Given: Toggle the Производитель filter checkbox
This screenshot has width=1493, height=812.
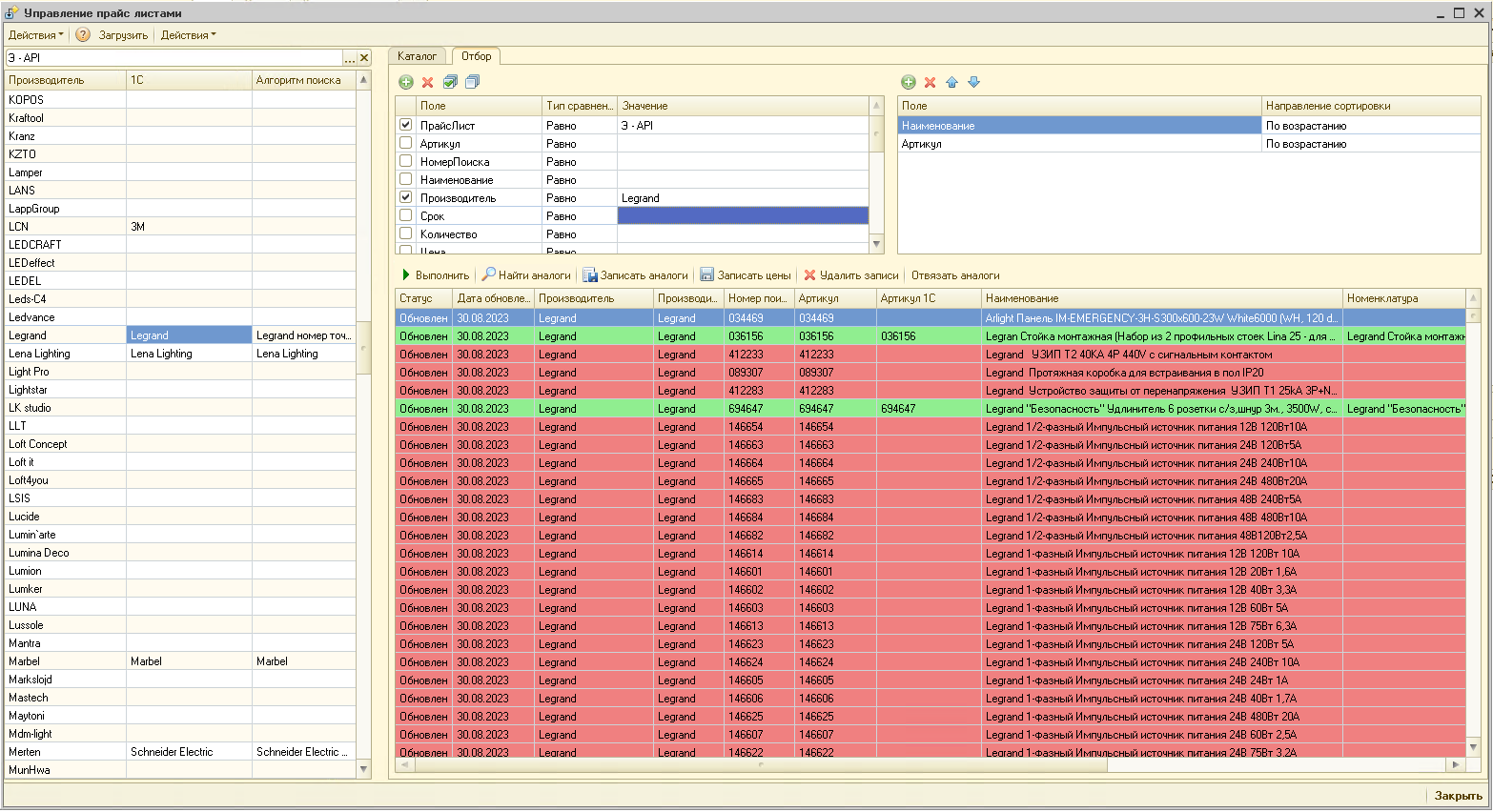Looking at the screenshot, I should pyautogui.click(x=406, y=197).
